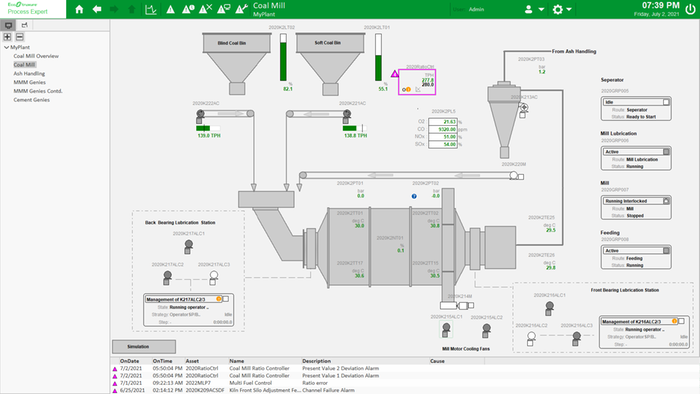Select Present Value 2 Deviation Alarm row
Viewport: 700px width, 394px height.
point(405,369)
